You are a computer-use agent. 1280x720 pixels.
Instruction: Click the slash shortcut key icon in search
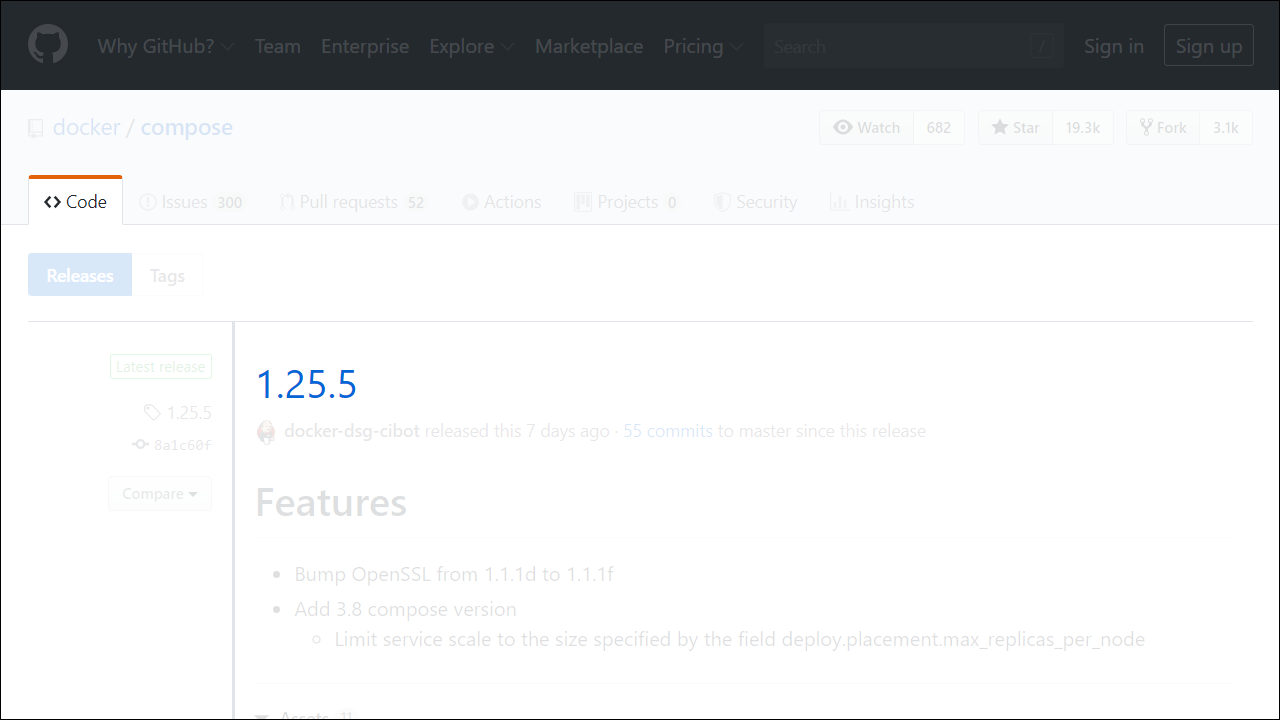pos(1042,46)
